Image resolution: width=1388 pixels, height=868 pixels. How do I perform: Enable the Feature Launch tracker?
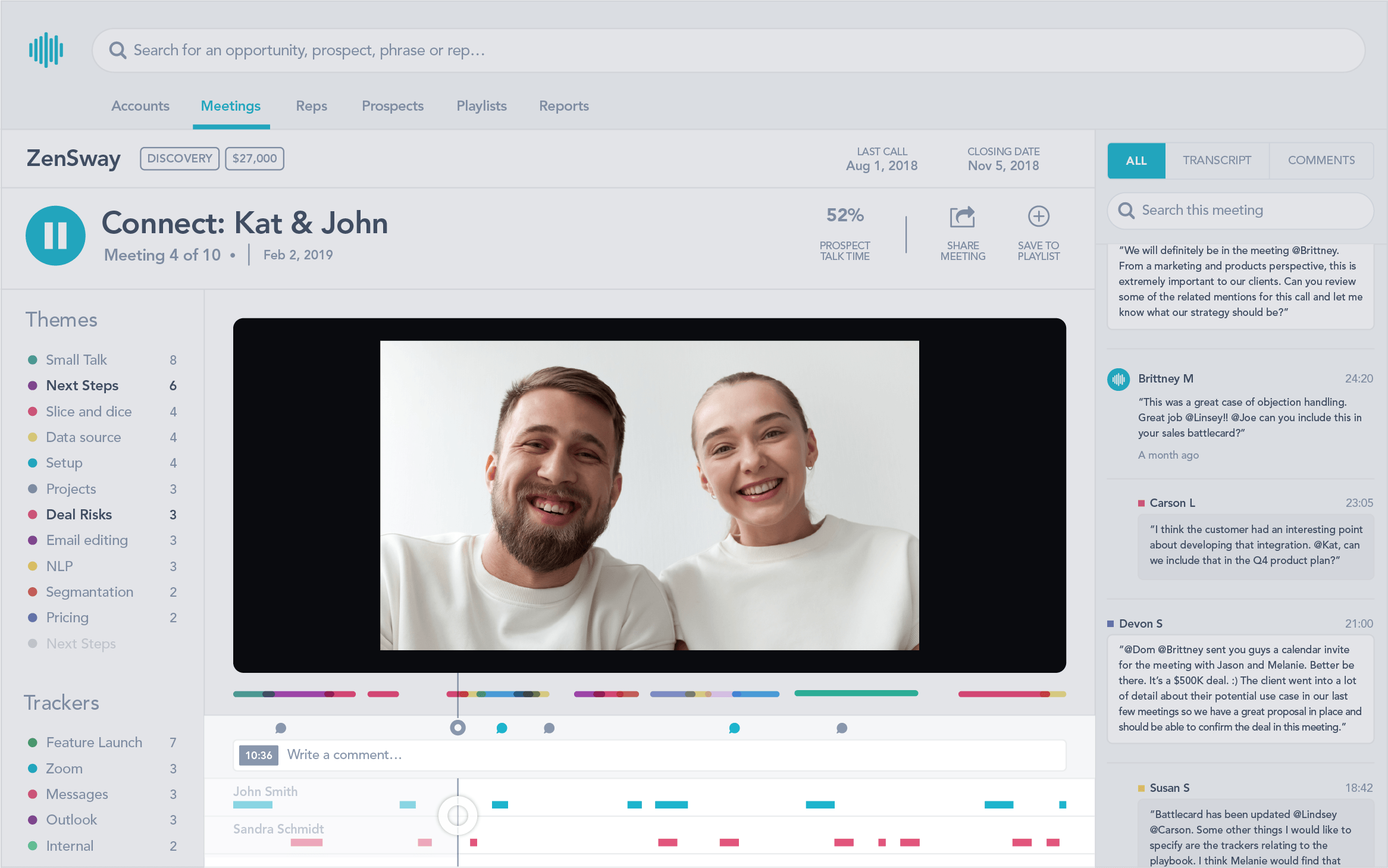[x=94, y=742]
